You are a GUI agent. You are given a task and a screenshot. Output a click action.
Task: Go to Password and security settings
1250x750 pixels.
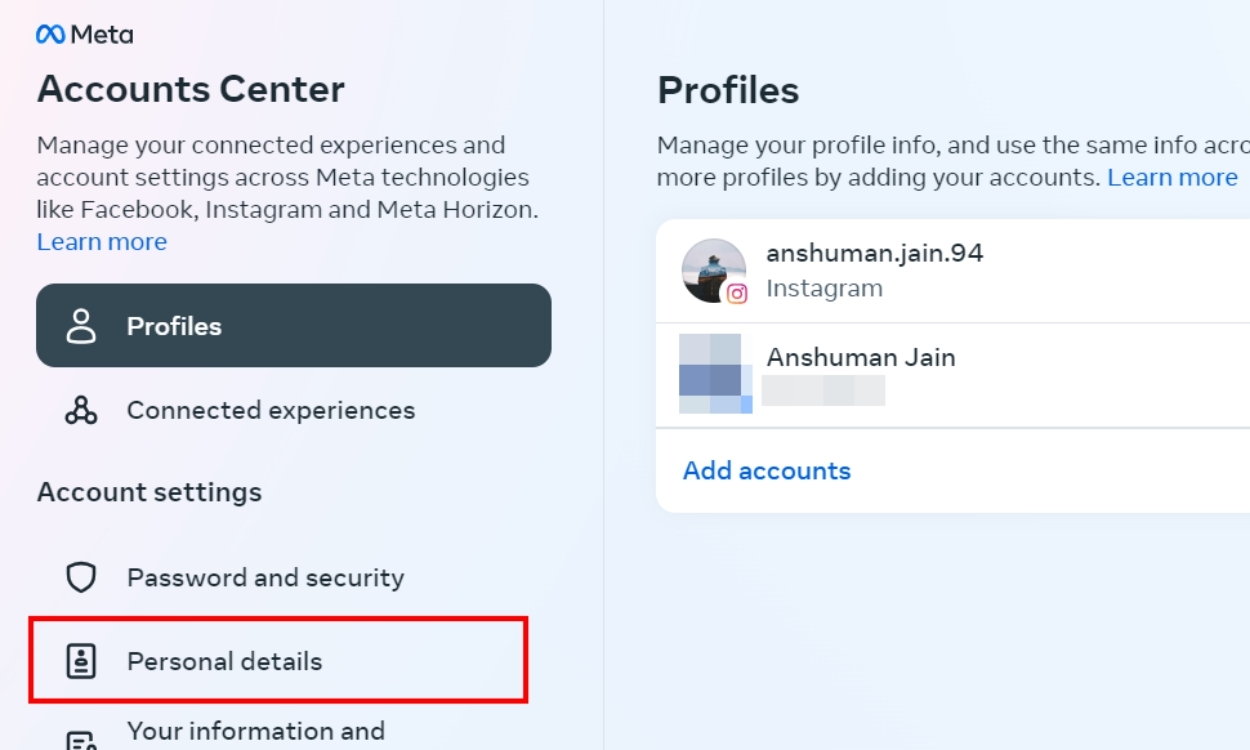coord(265,577)
